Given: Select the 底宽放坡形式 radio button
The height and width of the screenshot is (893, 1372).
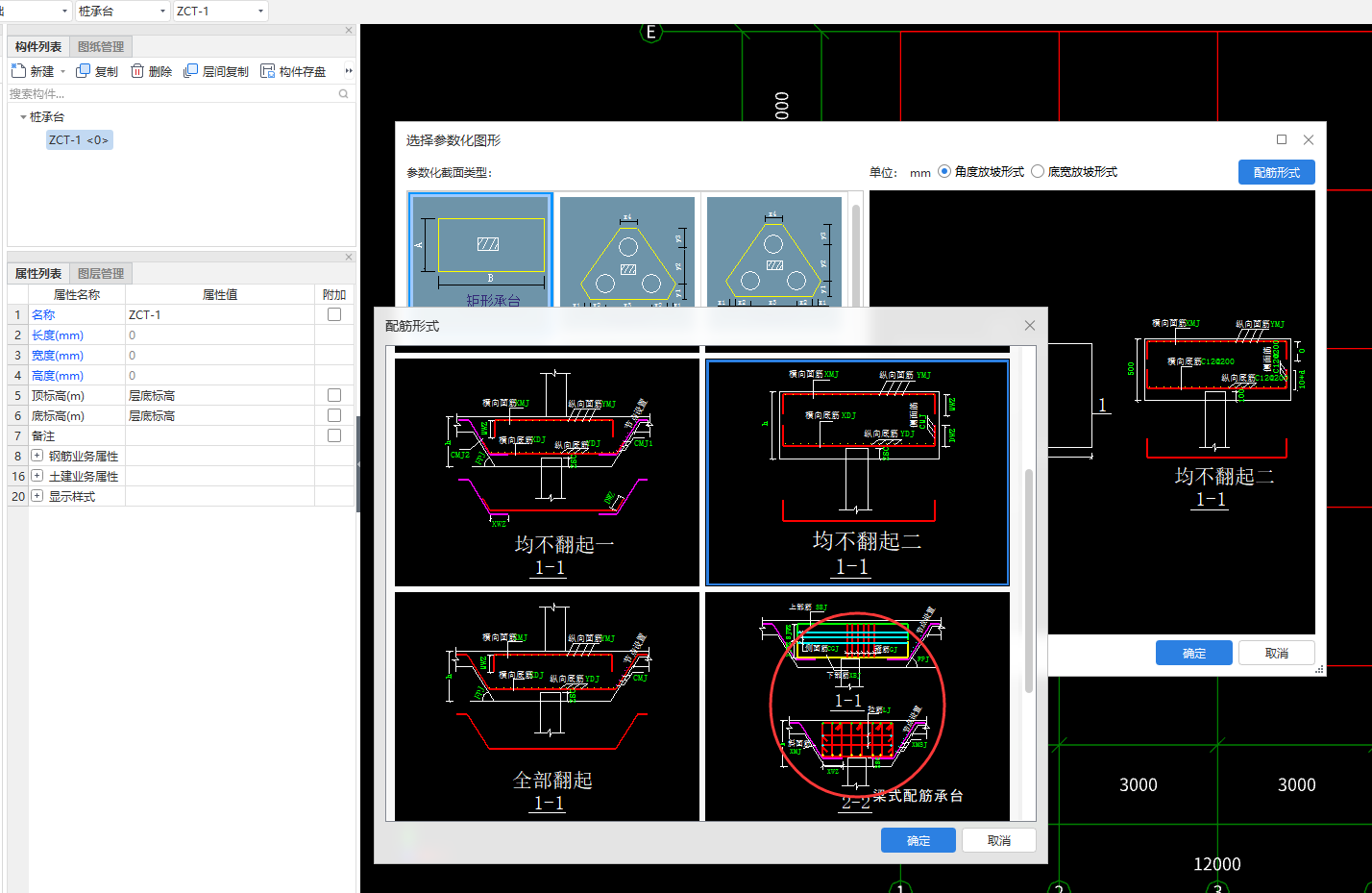Looking at the screenshot, I should (1038, 171).
